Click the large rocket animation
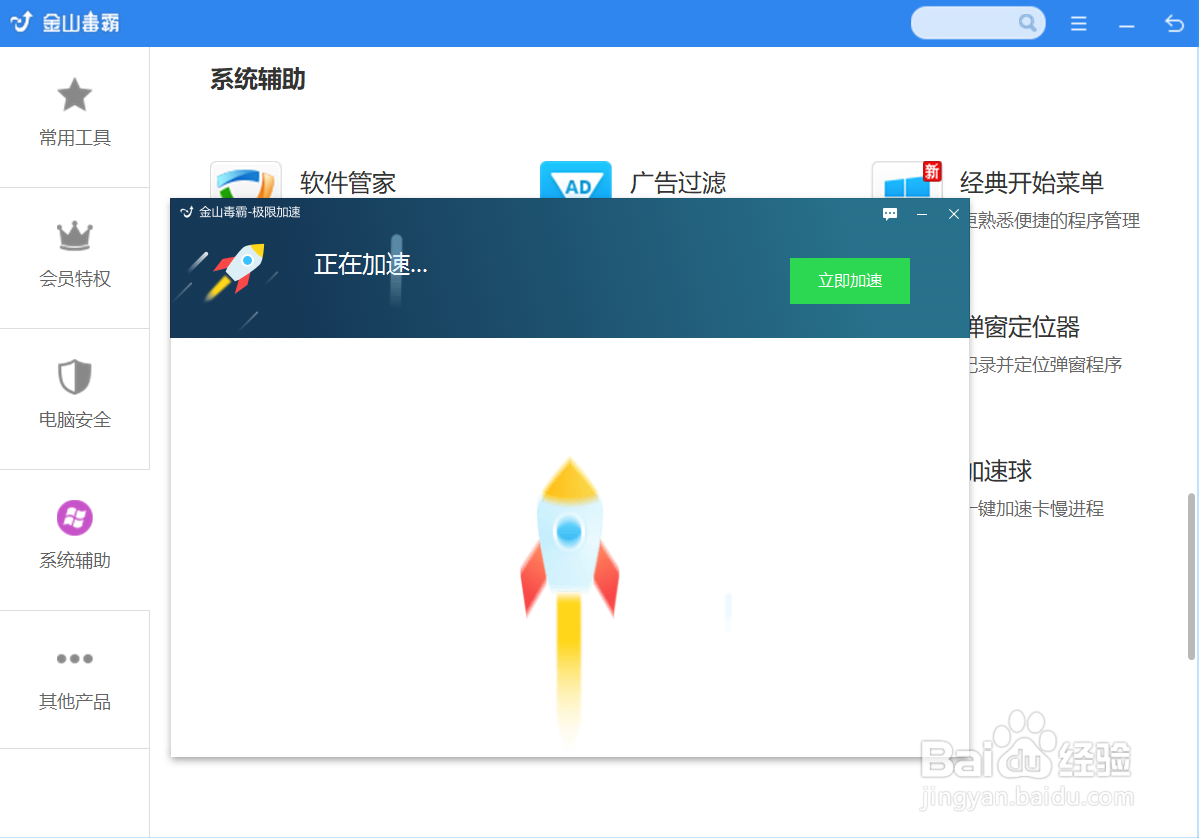 [x=570, y=600]
